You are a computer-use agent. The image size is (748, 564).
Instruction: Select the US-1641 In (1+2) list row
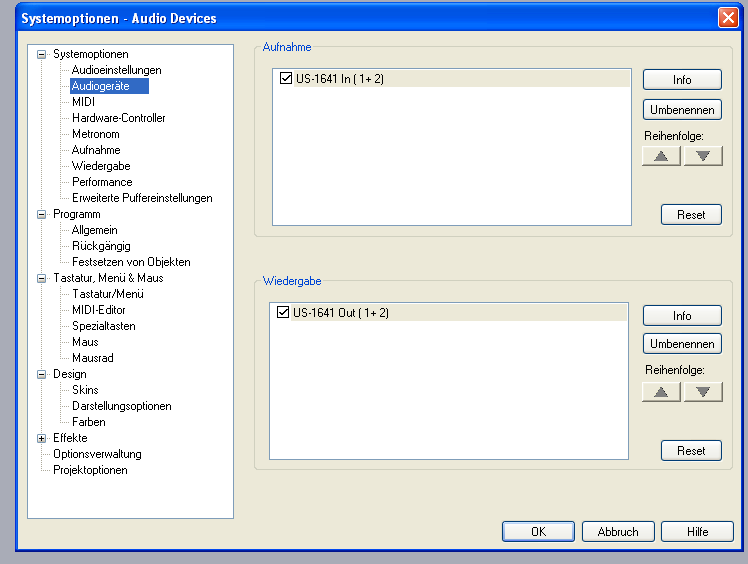point(452,79)
